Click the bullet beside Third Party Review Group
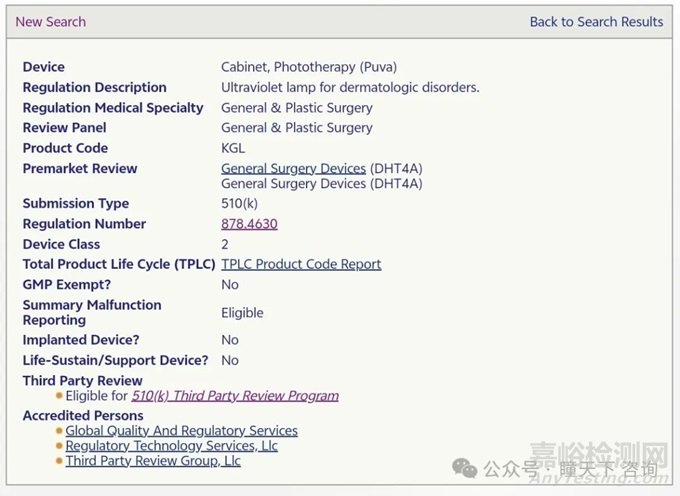Image resolution: width=680 pixels, height=496 pixels. pos(59,461)
